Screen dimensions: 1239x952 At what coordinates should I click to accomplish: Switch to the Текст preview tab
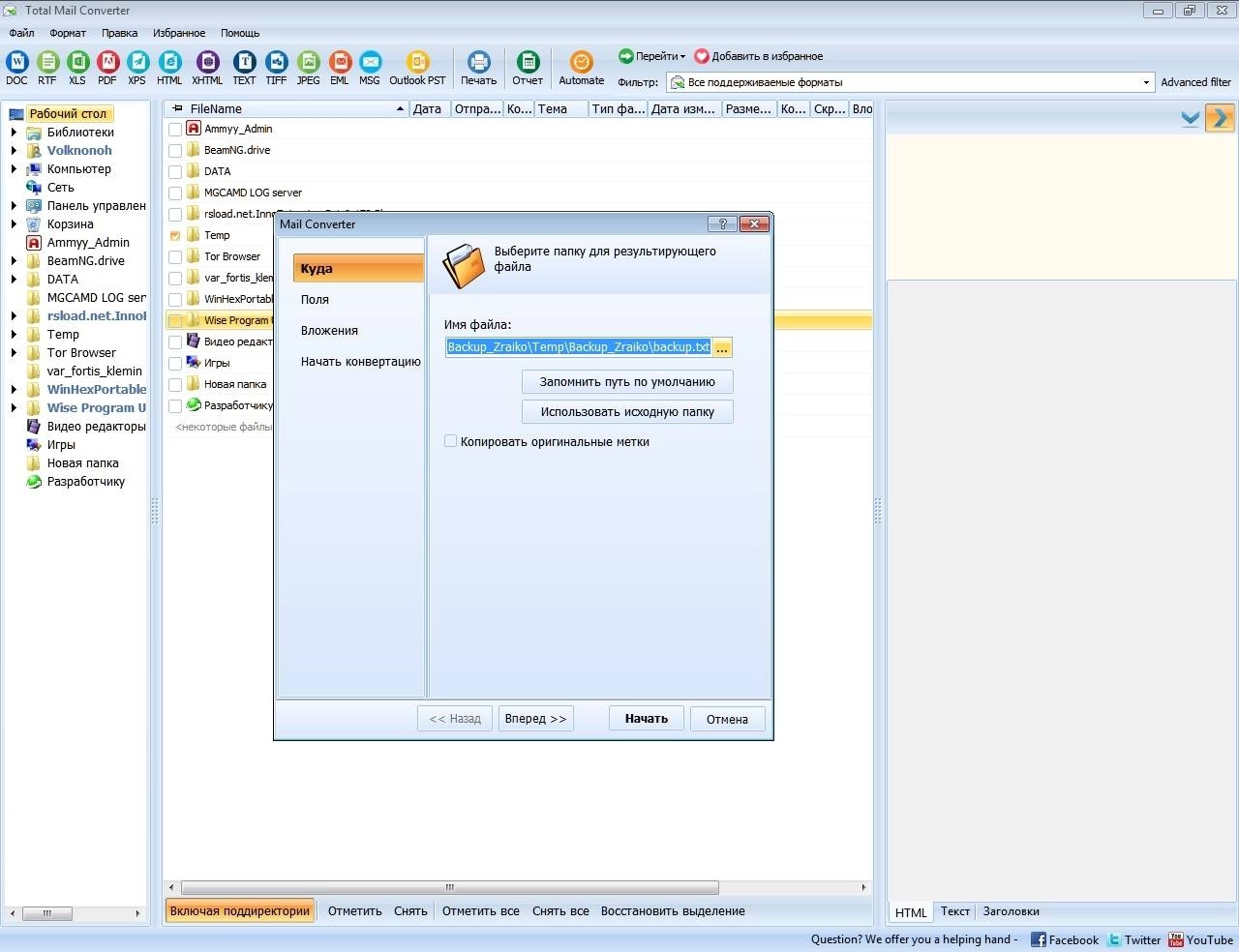pos(954,911)
